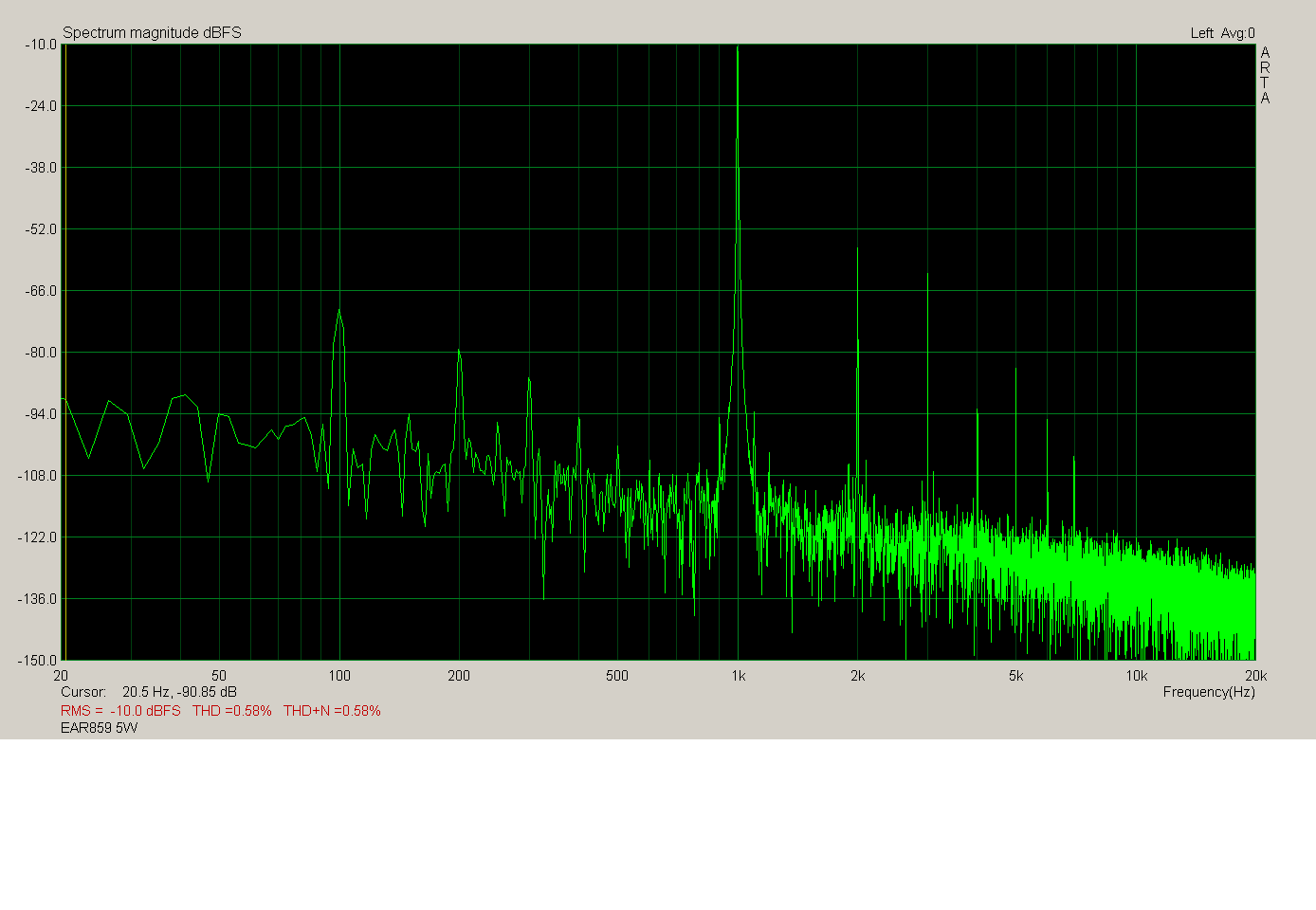The height and width of the screenshot is (910, 1316).
Task: Click the -38.0 y-axis label
Action: [x=41, y=167]
